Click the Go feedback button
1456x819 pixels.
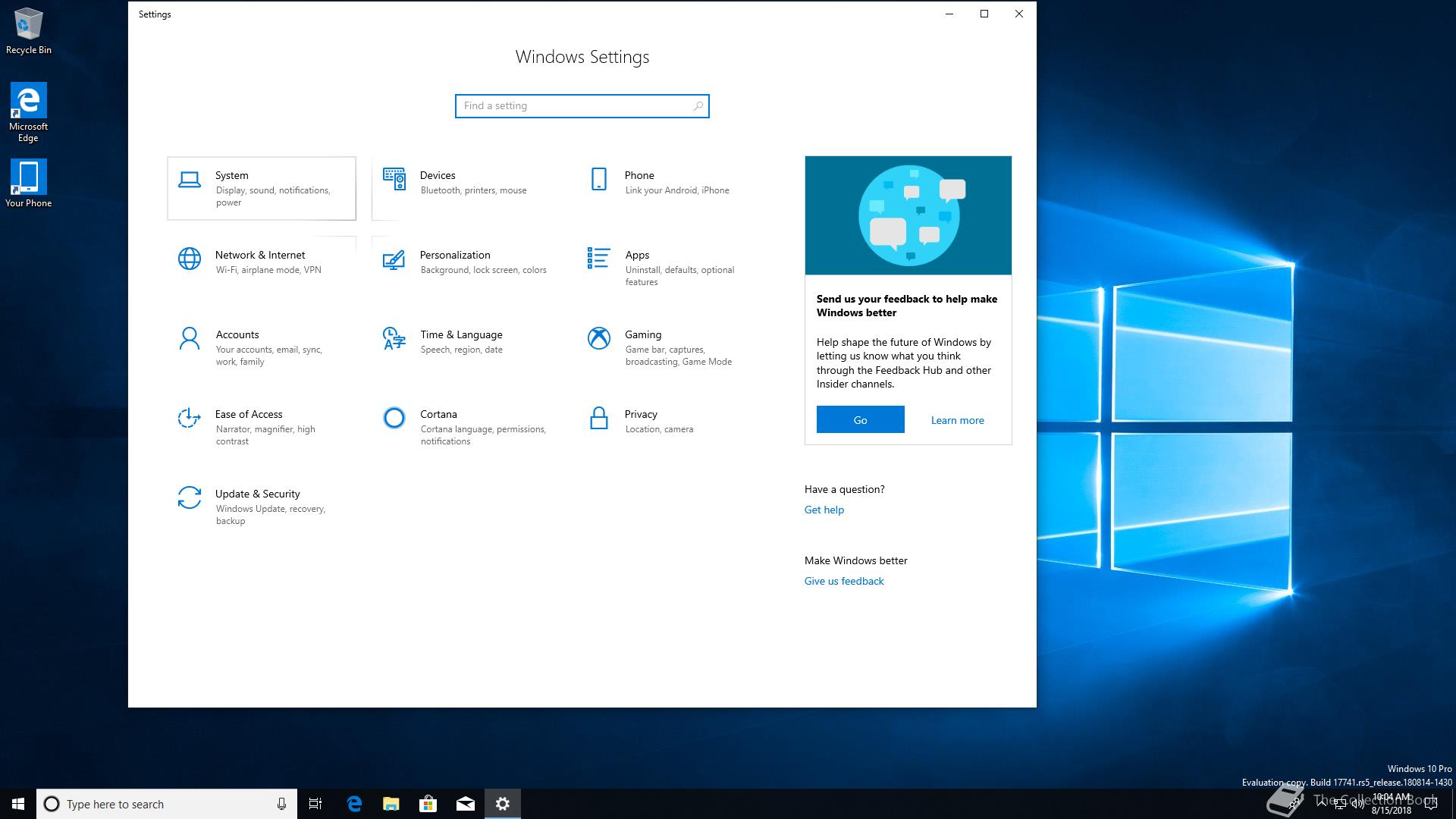click(860, 419)
